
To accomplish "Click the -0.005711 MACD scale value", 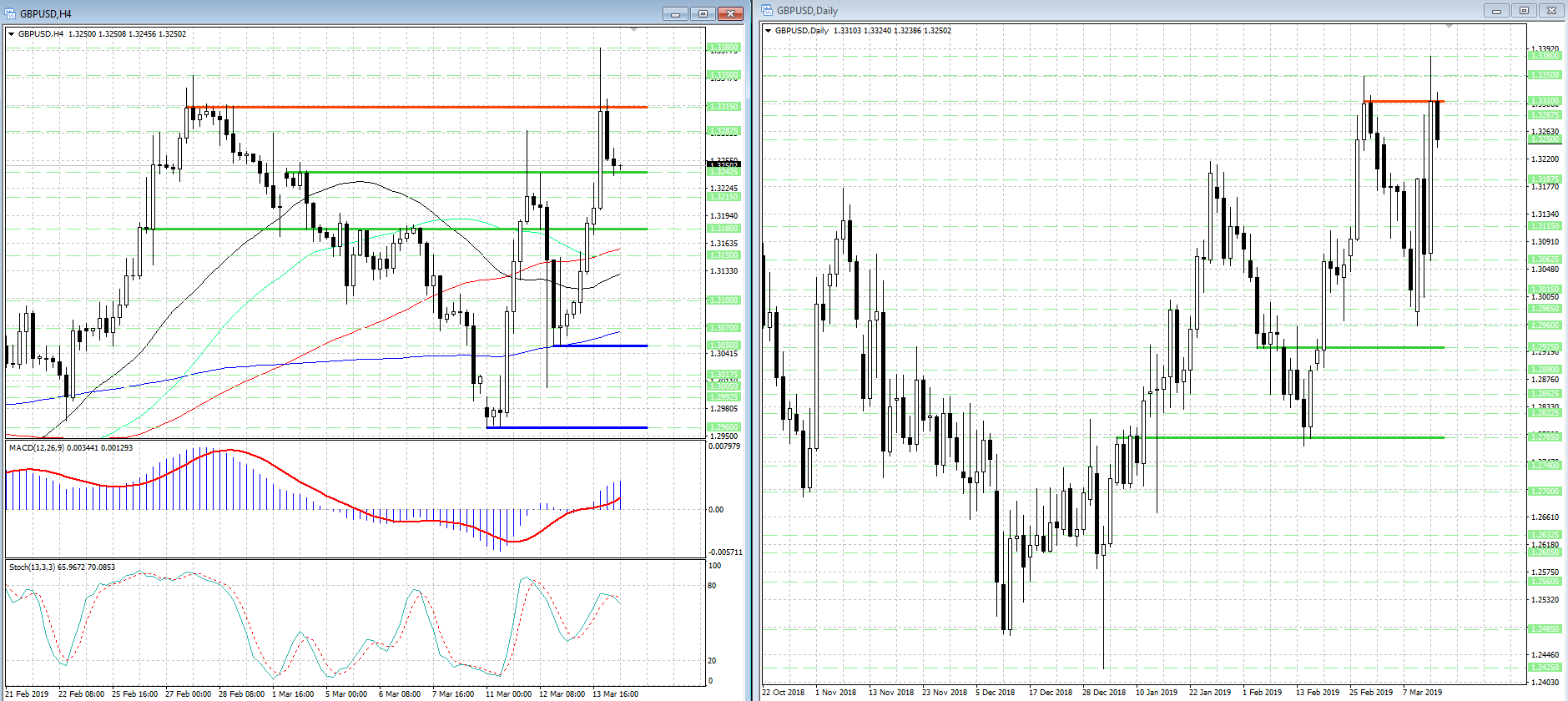I will tap(725, 552).
